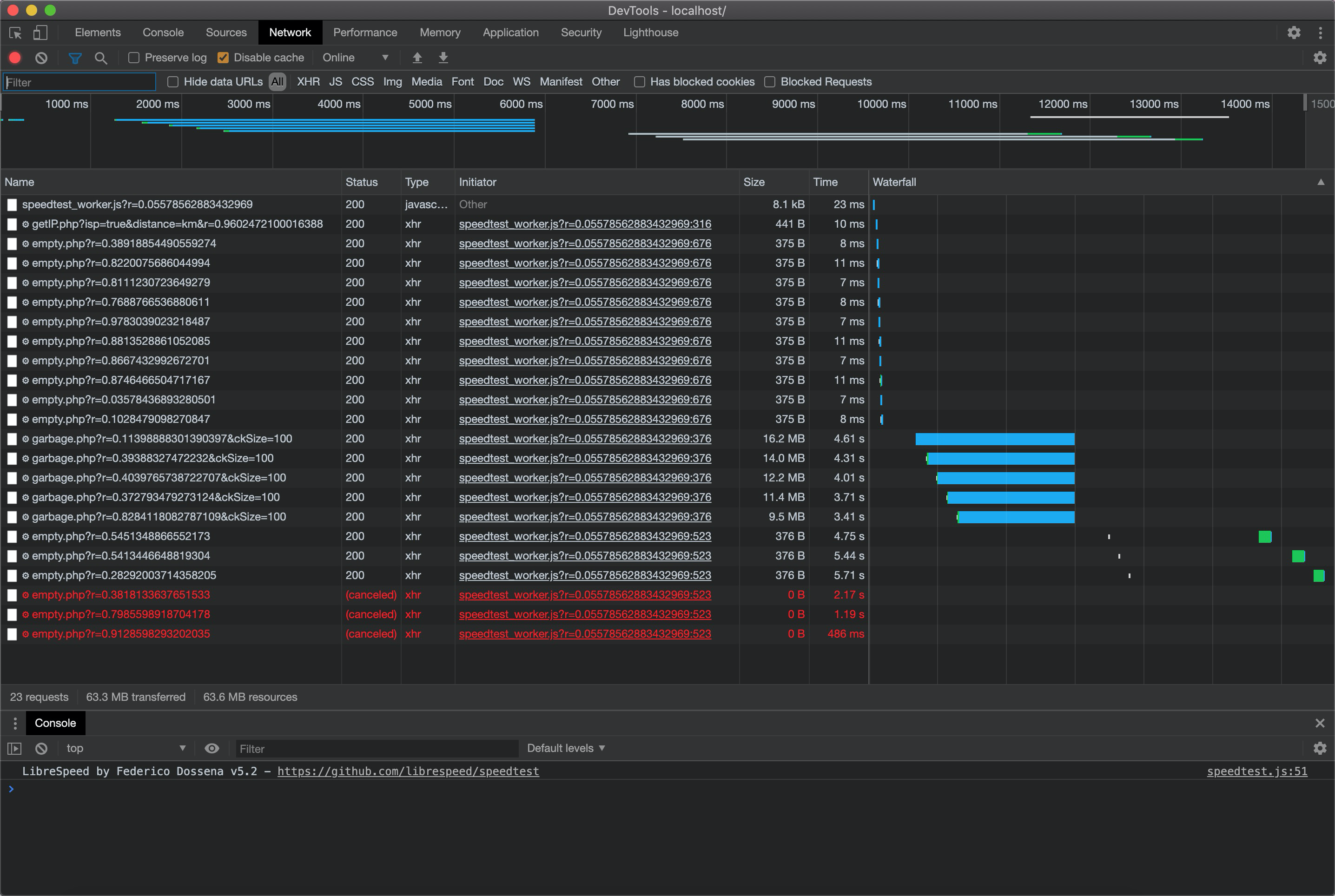Screen dimensions: 1335x896
Task: Check Blocked Requests
Action: pos(770,82)
